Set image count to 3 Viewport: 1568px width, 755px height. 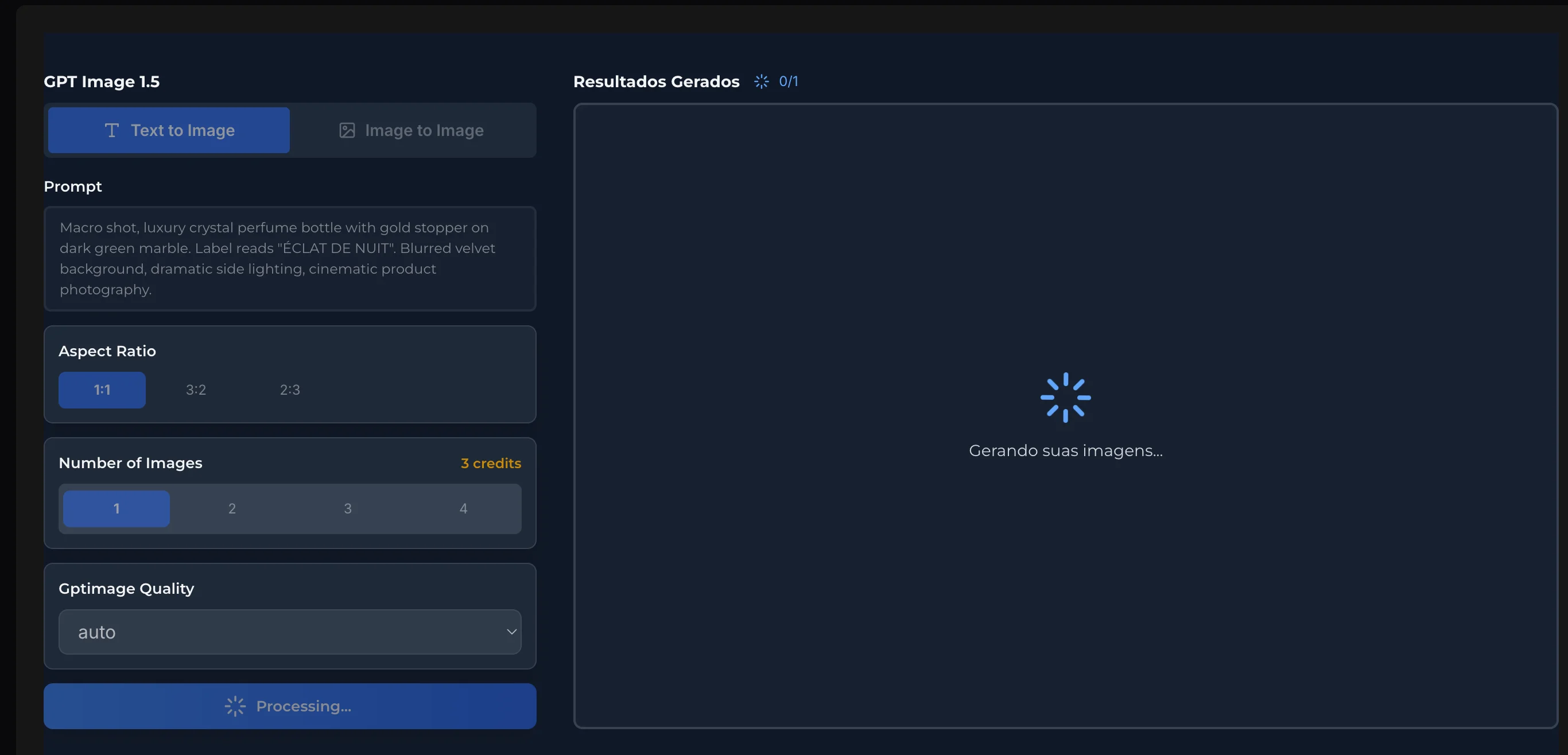[348, 509]
